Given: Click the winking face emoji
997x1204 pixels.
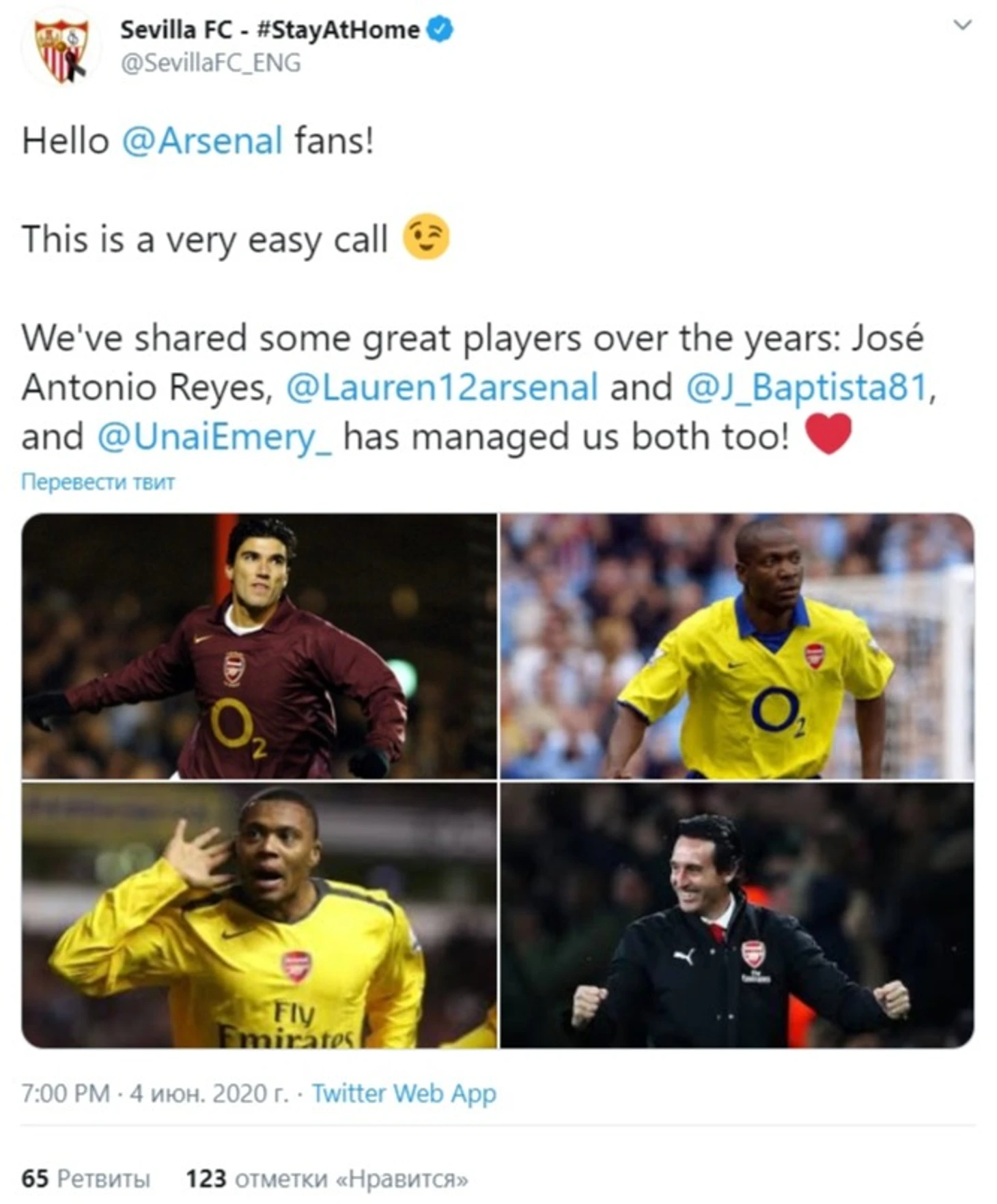Looking at the screenshot, I should click(426, 237).
